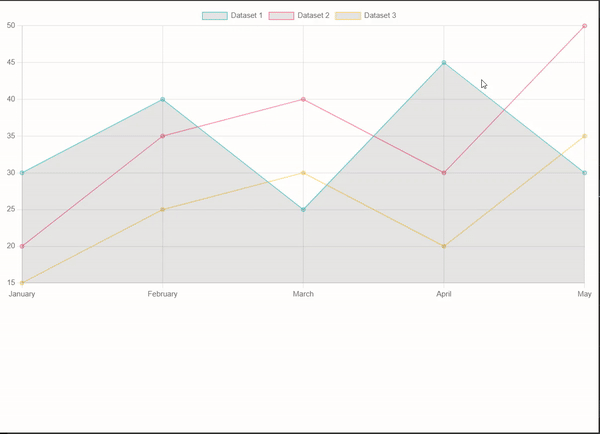Click the February x-axis label

click(163, 294)
